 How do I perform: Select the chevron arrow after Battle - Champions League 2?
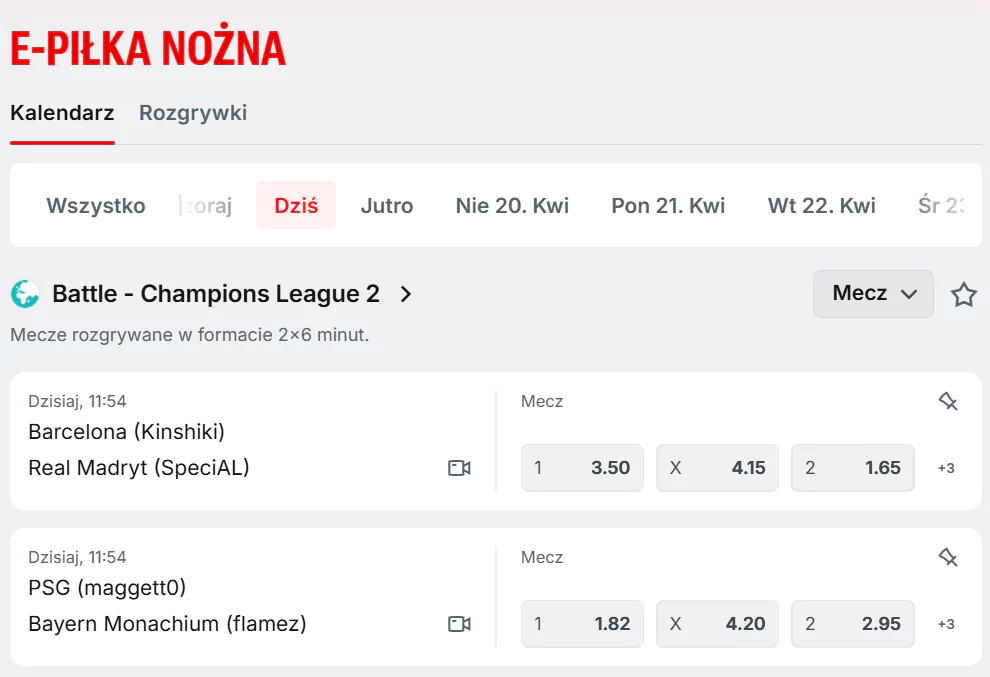pos(405,294)
